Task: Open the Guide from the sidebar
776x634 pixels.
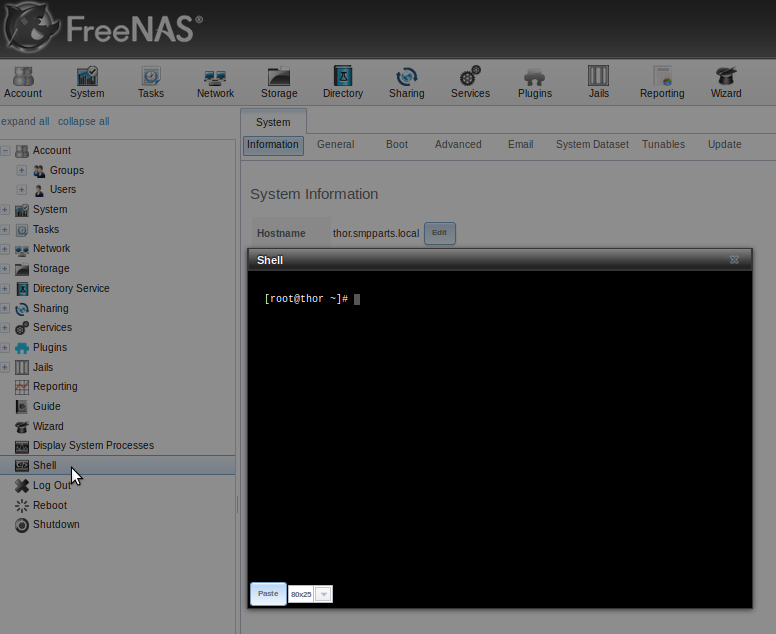Action: [x=47, y=406]
